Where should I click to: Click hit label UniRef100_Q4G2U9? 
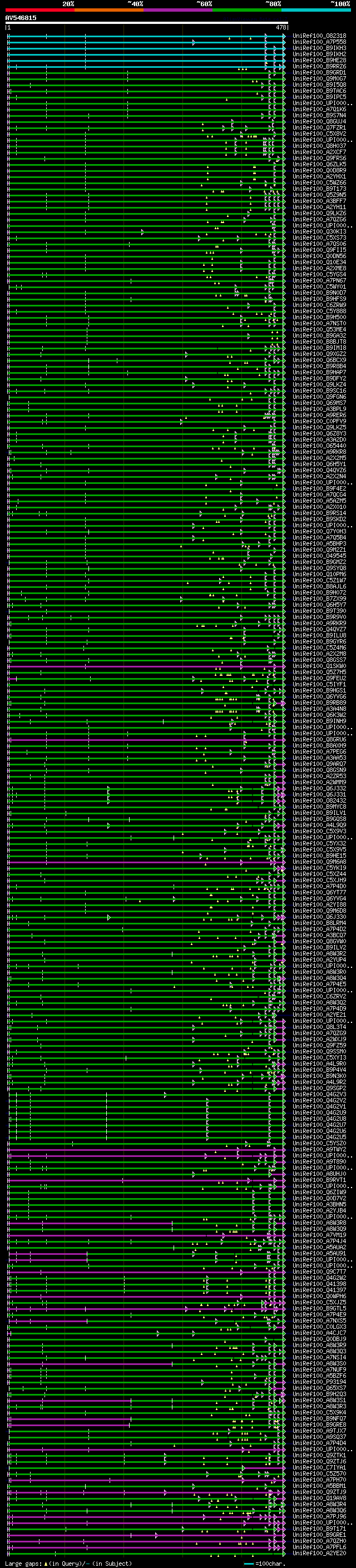[x=319, y=1112]
